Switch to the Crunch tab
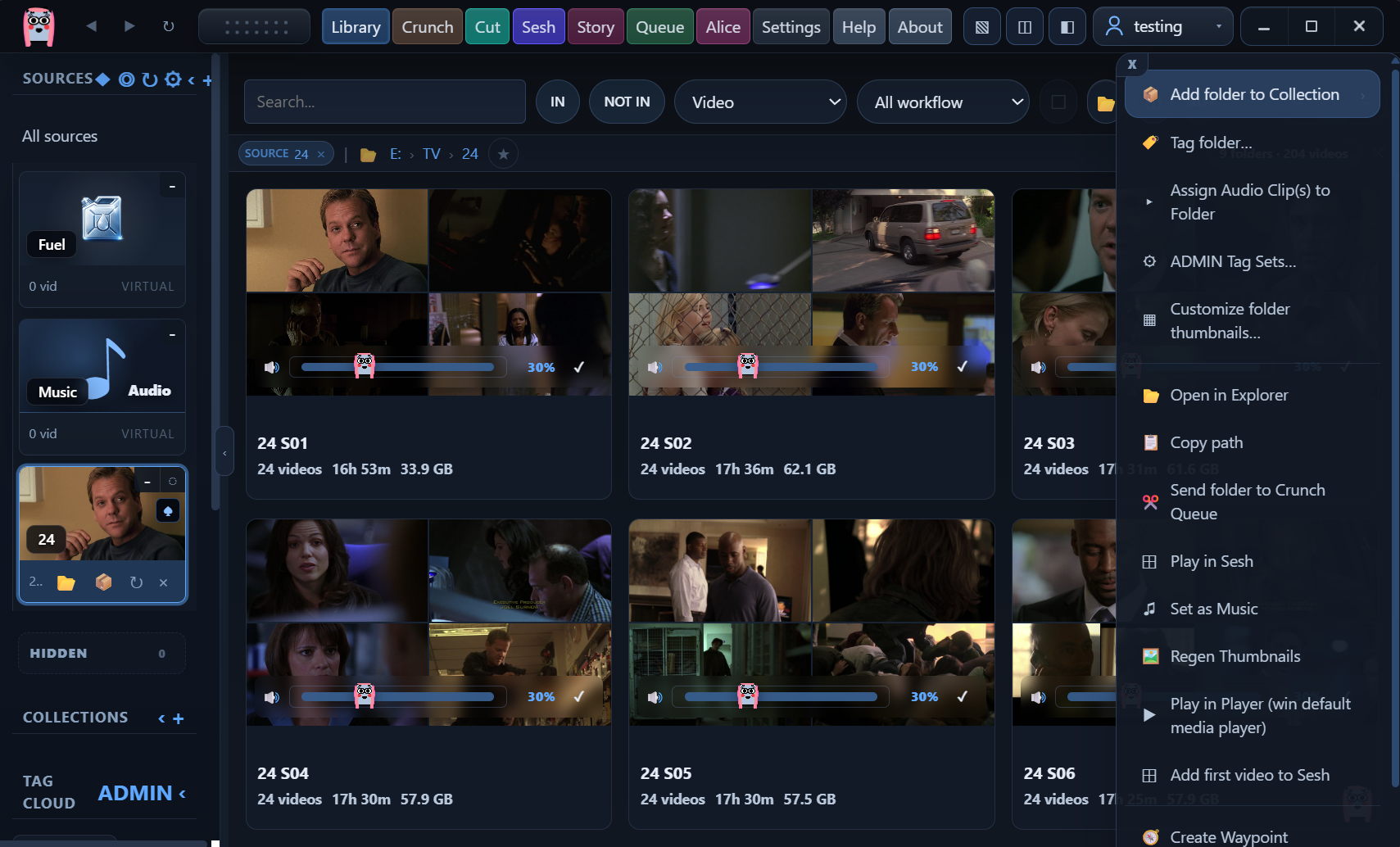This screenshot has width=1400, height=847. pos(428,27)
